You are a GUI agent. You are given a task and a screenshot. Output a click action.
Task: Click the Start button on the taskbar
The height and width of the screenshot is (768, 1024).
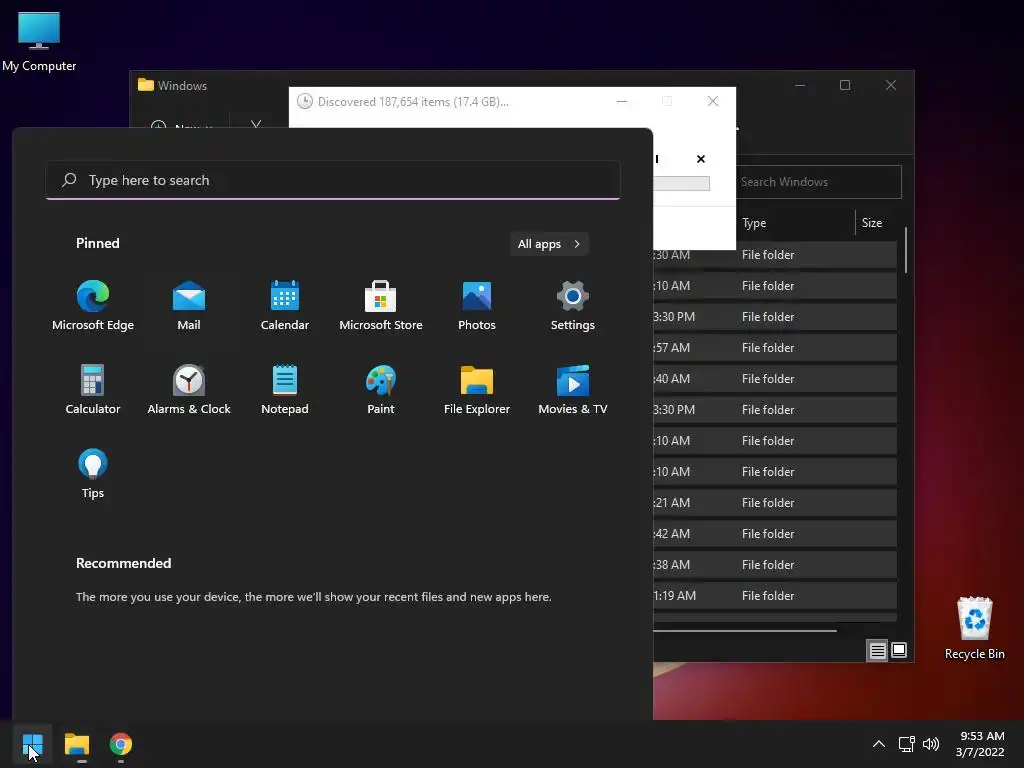coord(32,744)
